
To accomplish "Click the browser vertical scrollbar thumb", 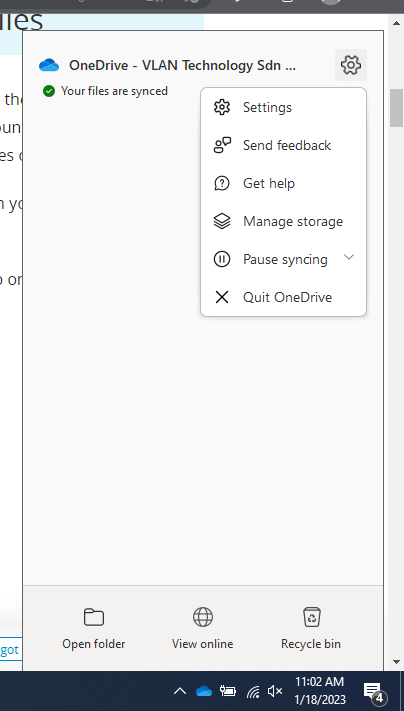I will [397, 108].
